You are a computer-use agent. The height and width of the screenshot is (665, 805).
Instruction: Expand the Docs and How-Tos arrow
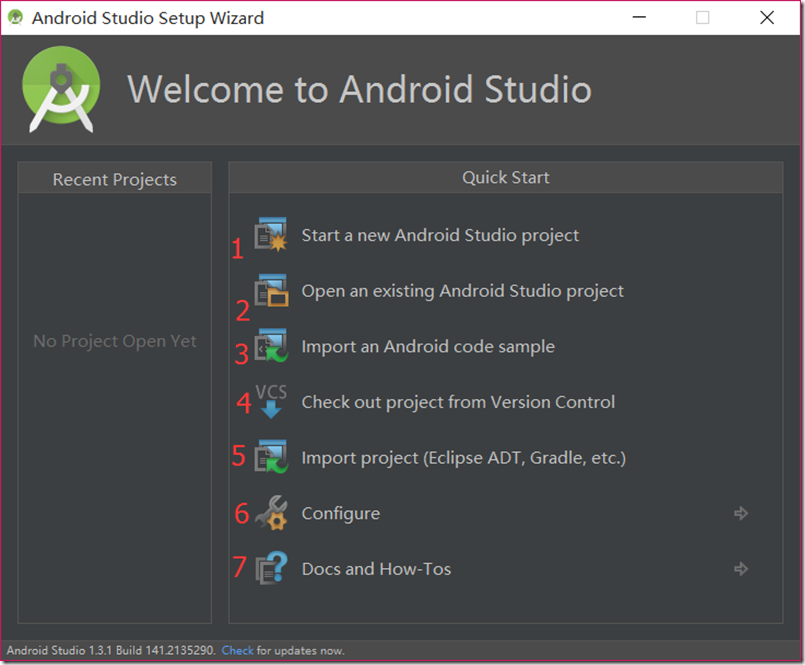741,568
